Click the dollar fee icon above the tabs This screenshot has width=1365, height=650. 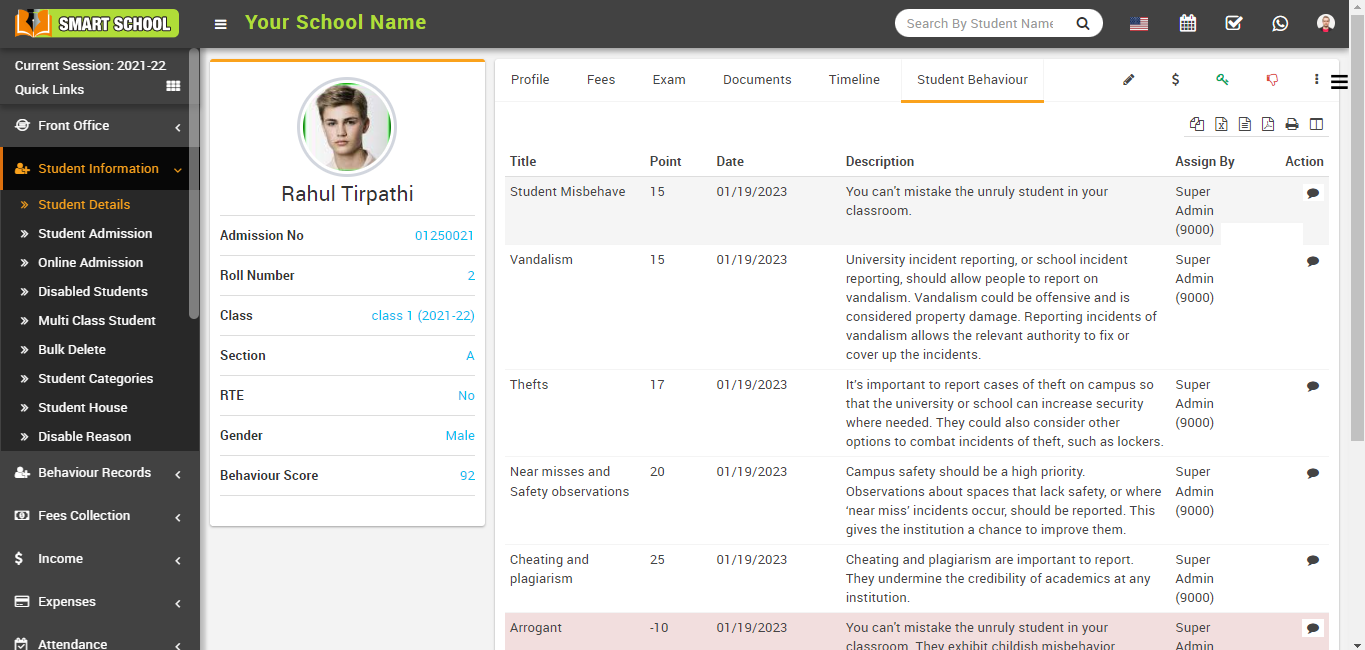1175,79
